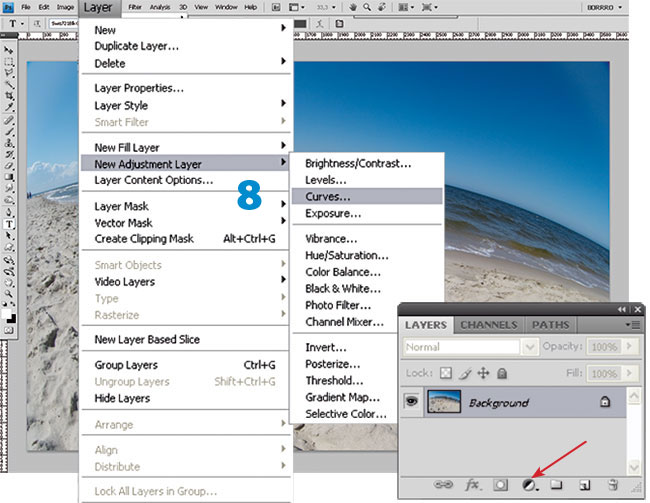This screenshot has height=503, width=650.
Task: Click Layers panel scrollbar up arrow
Action: (634, 396)
